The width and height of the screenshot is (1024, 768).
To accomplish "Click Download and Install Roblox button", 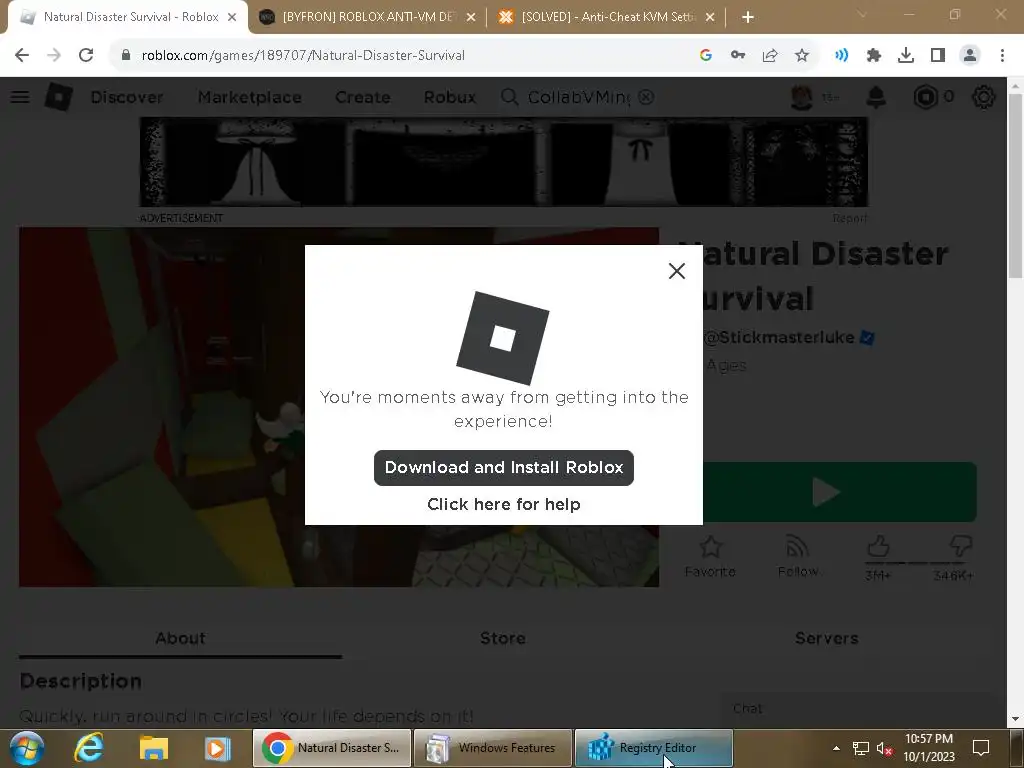I will point(504,468).
